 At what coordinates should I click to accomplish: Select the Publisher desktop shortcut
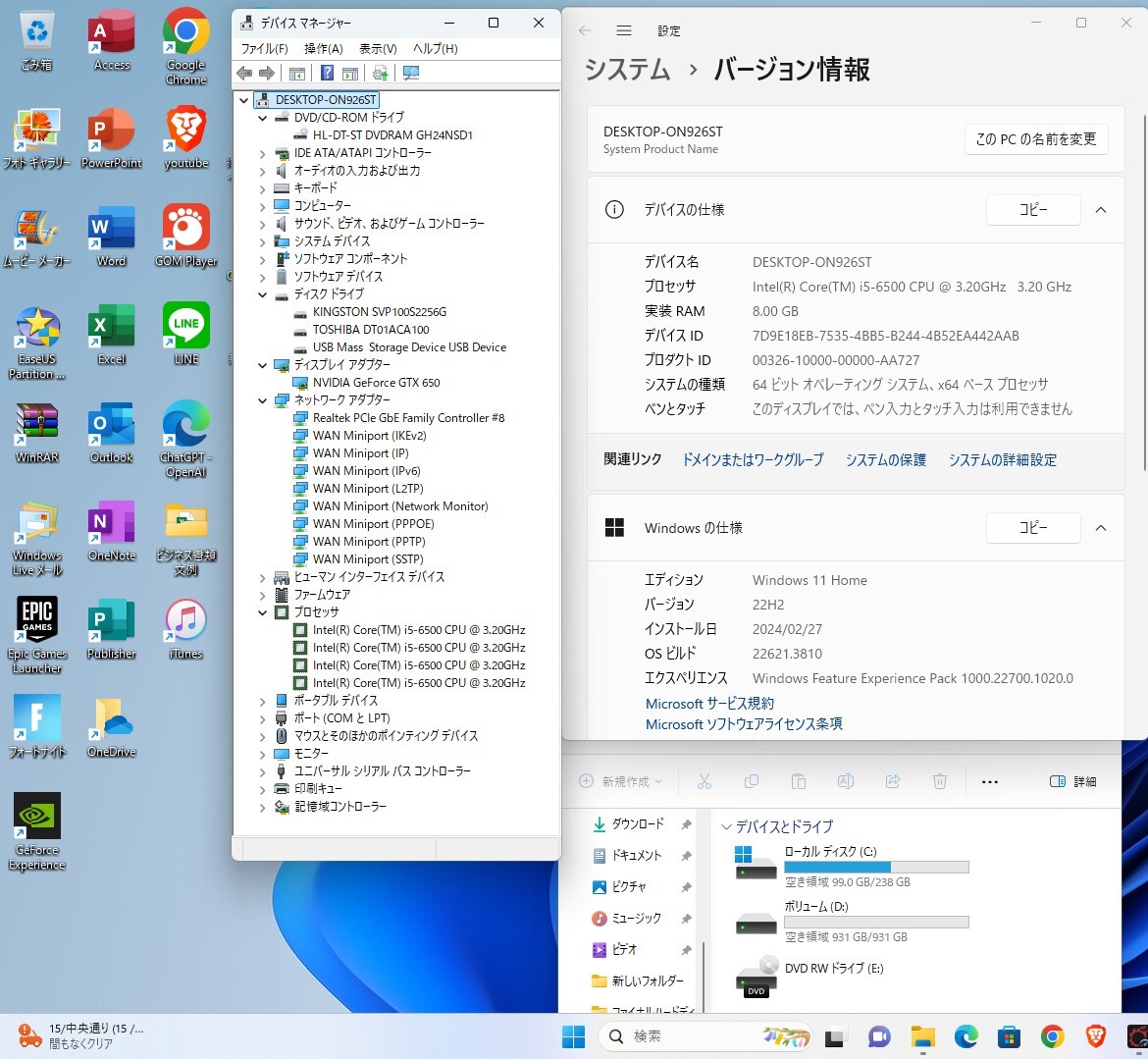[111, 630]
